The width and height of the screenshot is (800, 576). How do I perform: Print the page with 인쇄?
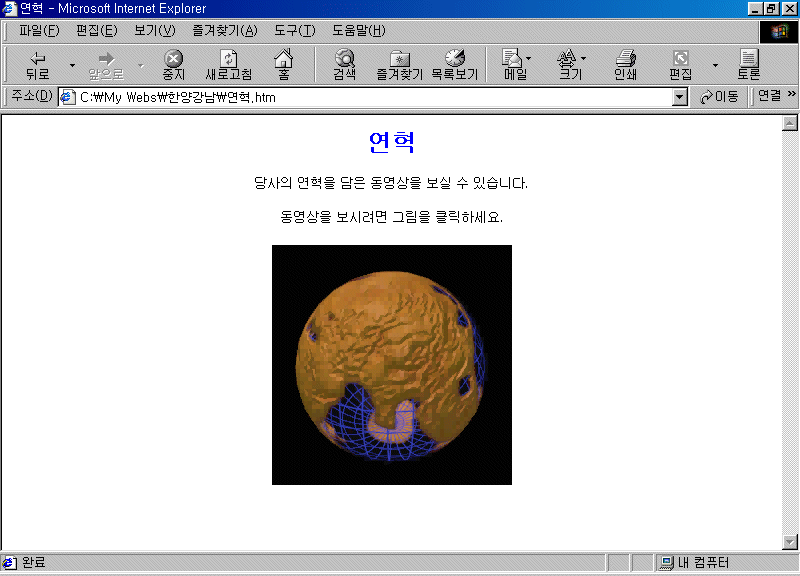626,65
